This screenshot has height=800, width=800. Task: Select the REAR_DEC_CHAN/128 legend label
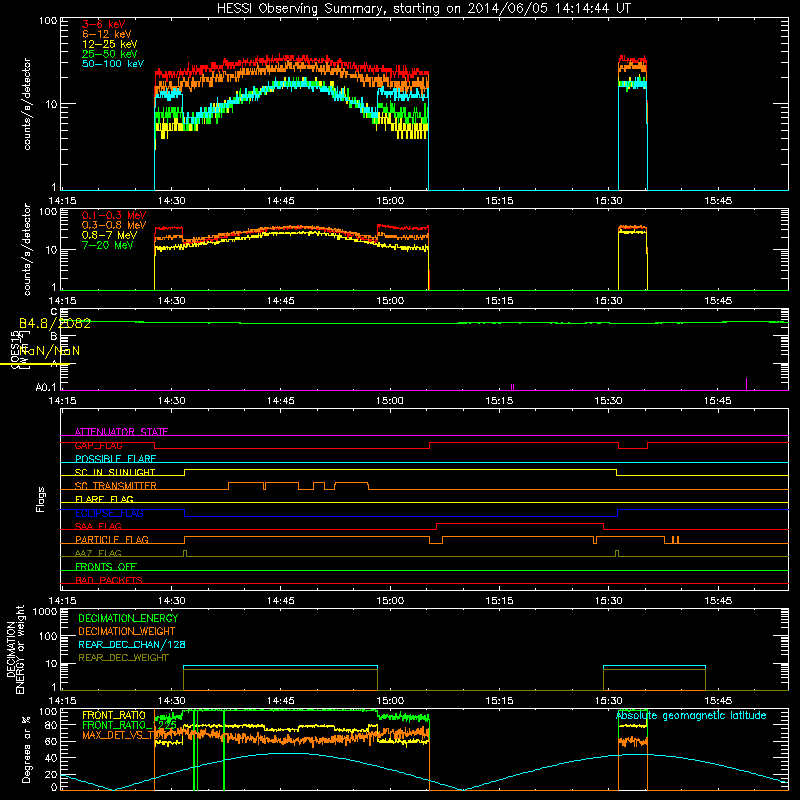coord(132,645)
